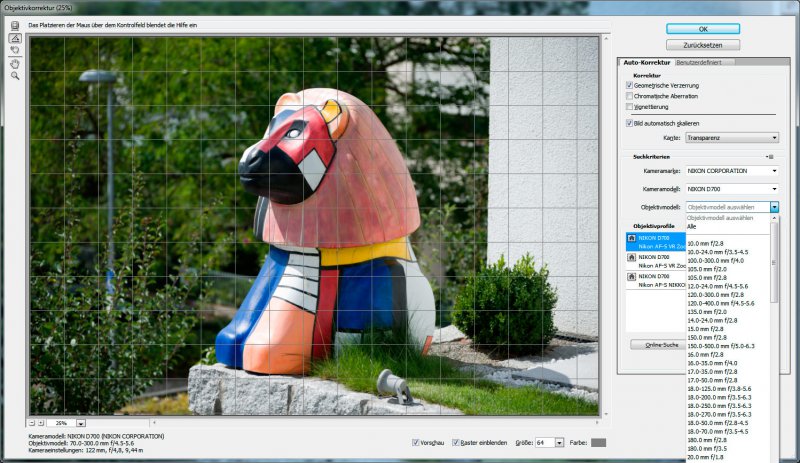
Task: Click preview vertical scrollbar up arrow
Action: click(x=606, y=38)
